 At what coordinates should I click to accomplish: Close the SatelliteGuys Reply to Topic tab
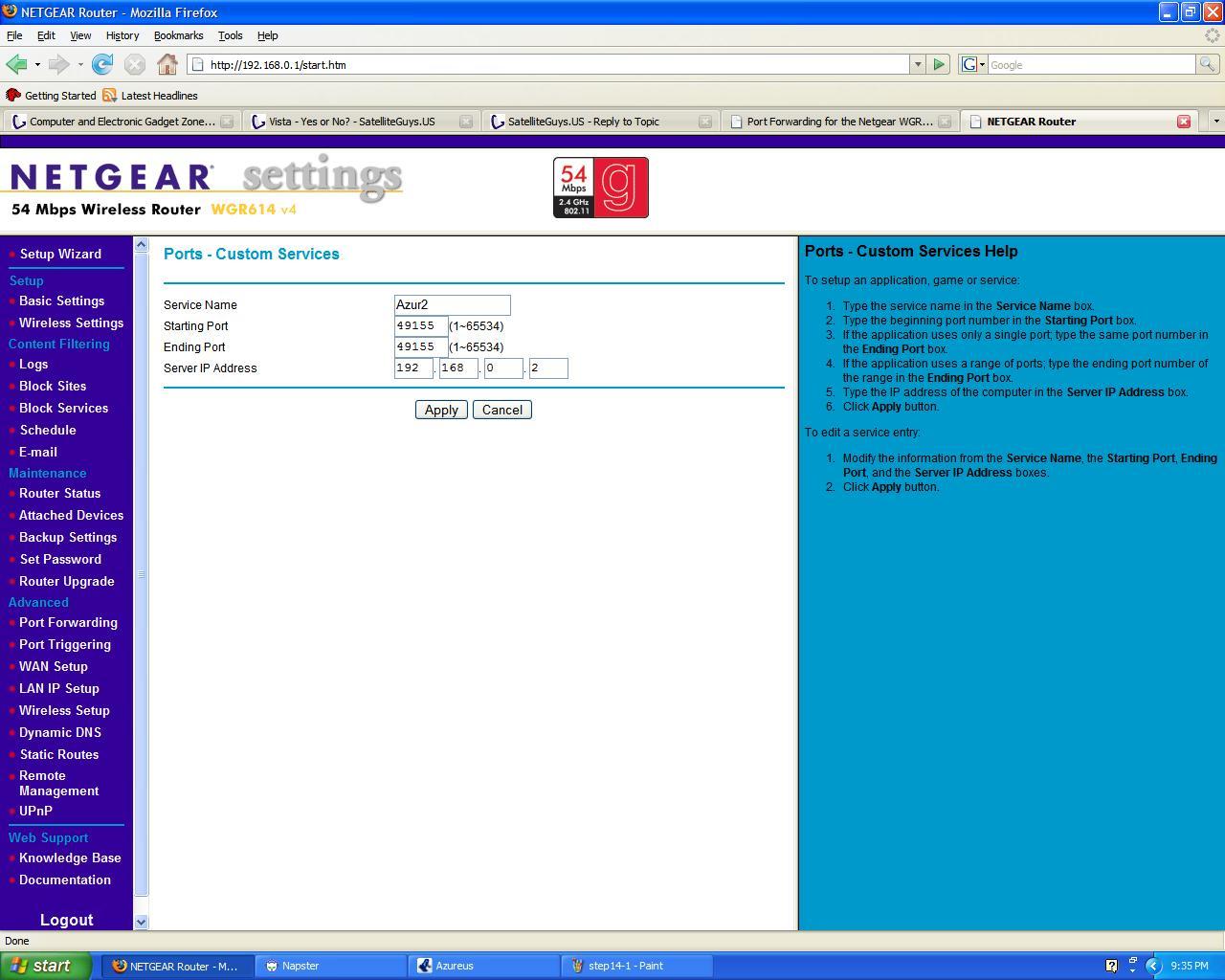(705, 122)
